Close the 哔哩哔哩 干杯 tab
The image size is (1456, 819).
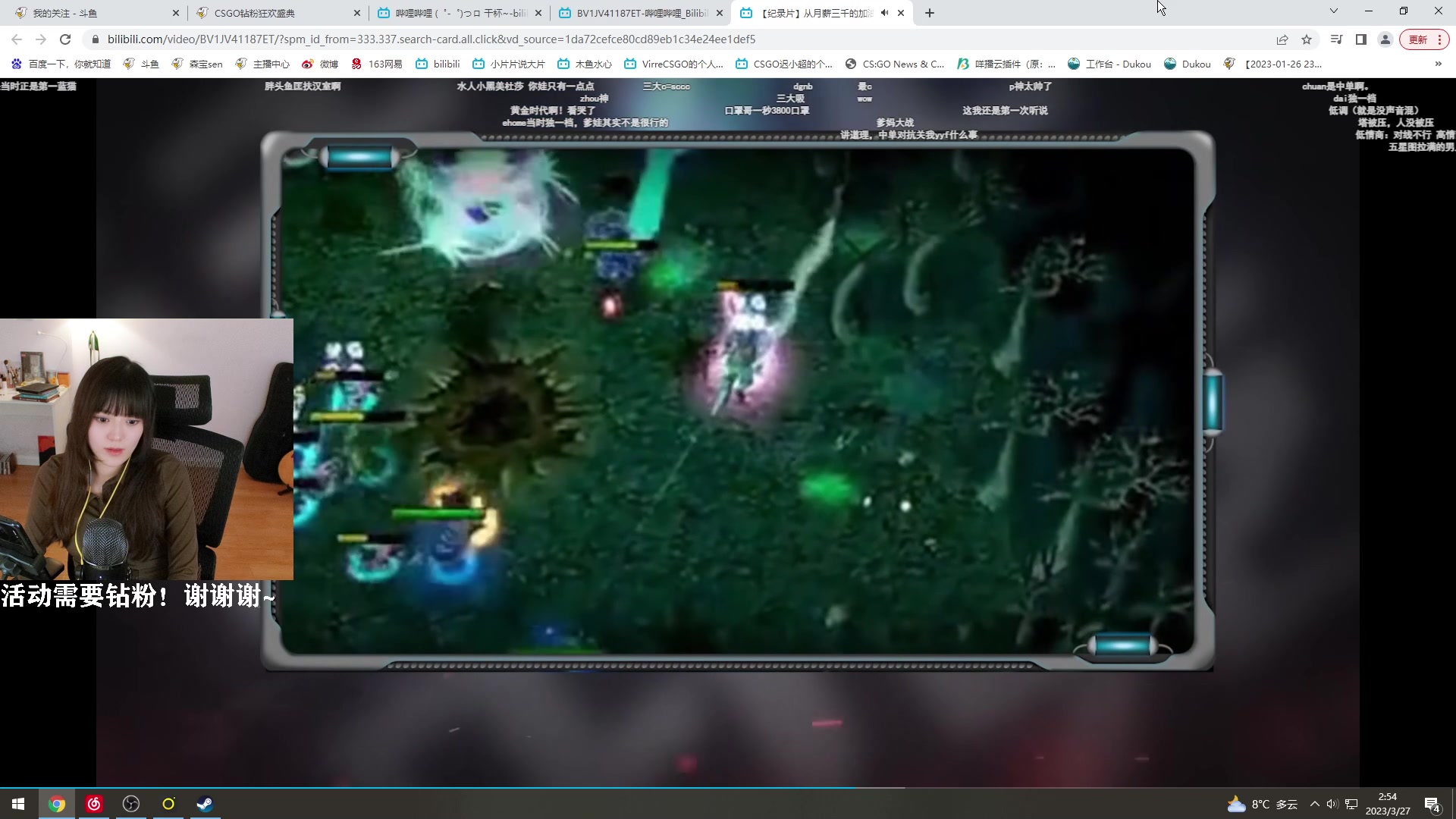click(538, 13)
